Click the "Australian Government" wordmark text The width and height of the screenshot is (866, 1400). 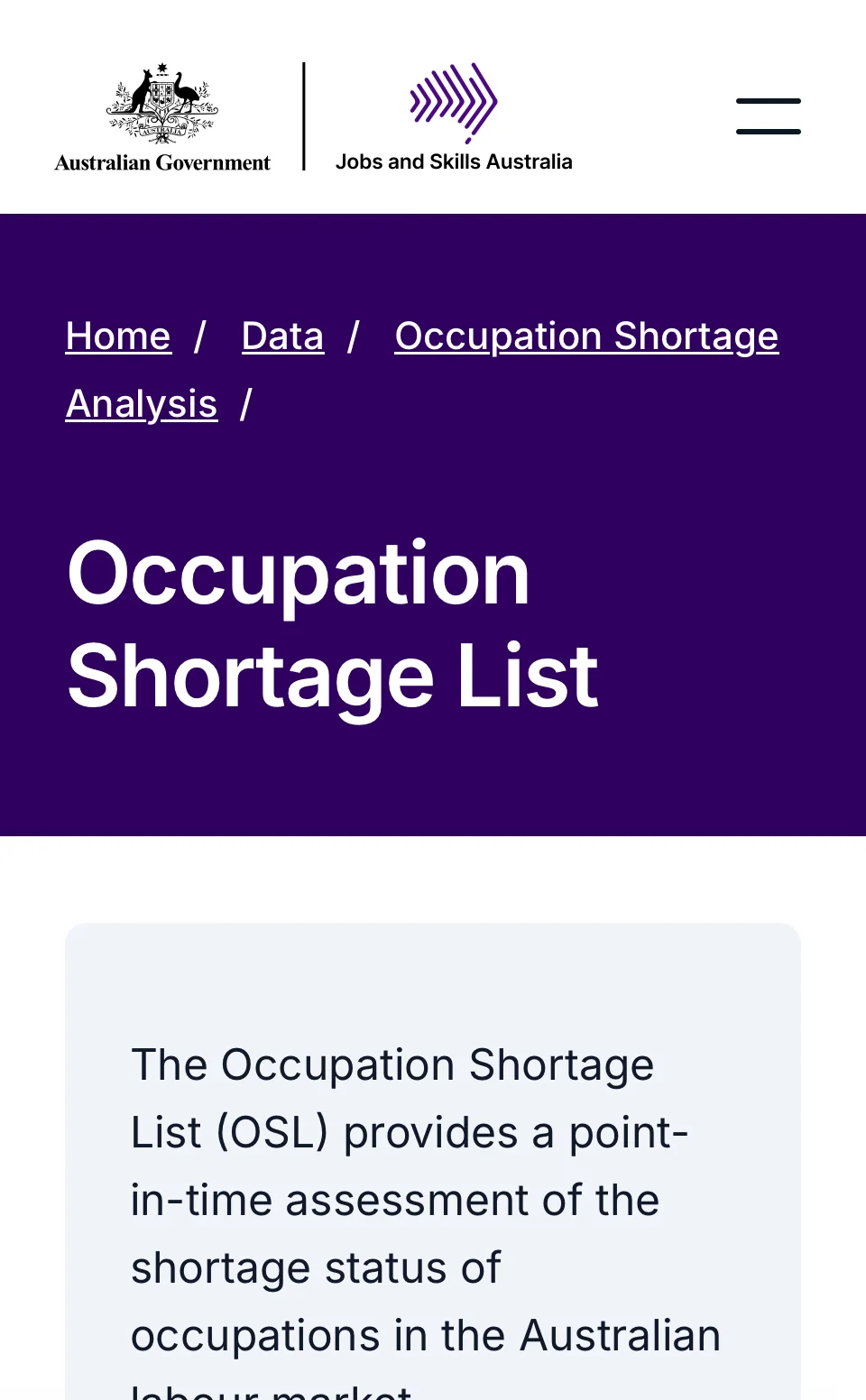tap(162, 162)
